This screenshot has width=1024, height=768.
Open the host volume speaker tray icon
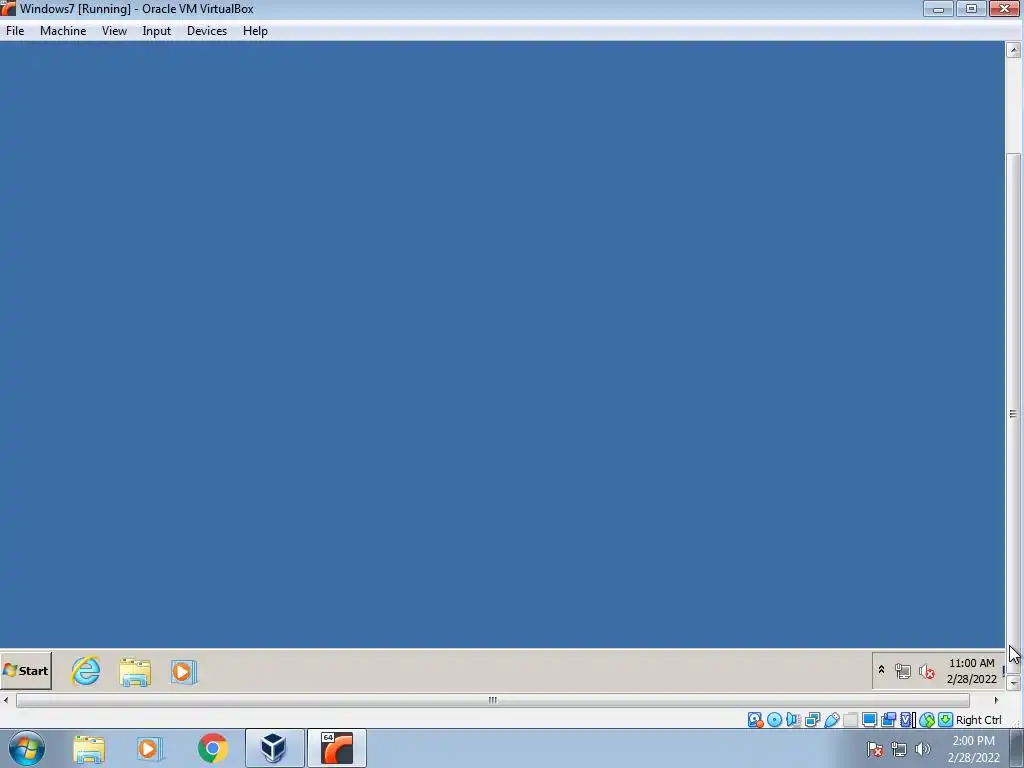point(923,749)
